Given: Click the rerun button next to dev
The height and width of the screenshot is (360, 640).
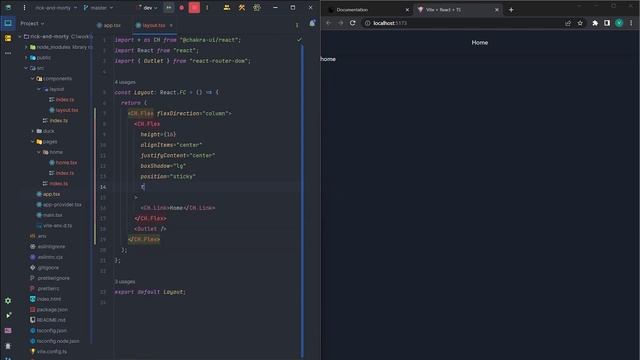Looking at the screenshot, I should coord(169,7).
